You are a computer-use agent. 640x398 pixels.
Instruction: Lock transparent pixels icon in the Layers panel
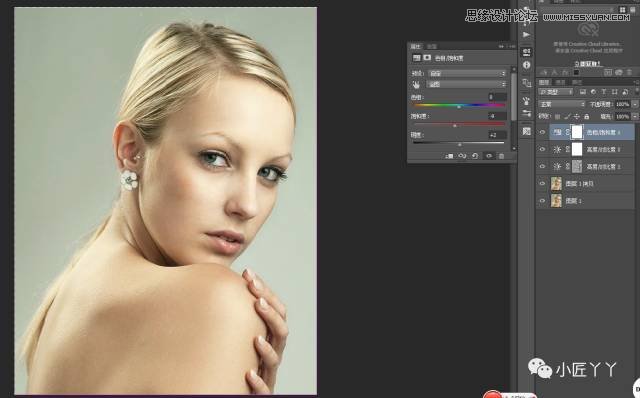click(x=558, y=117)
